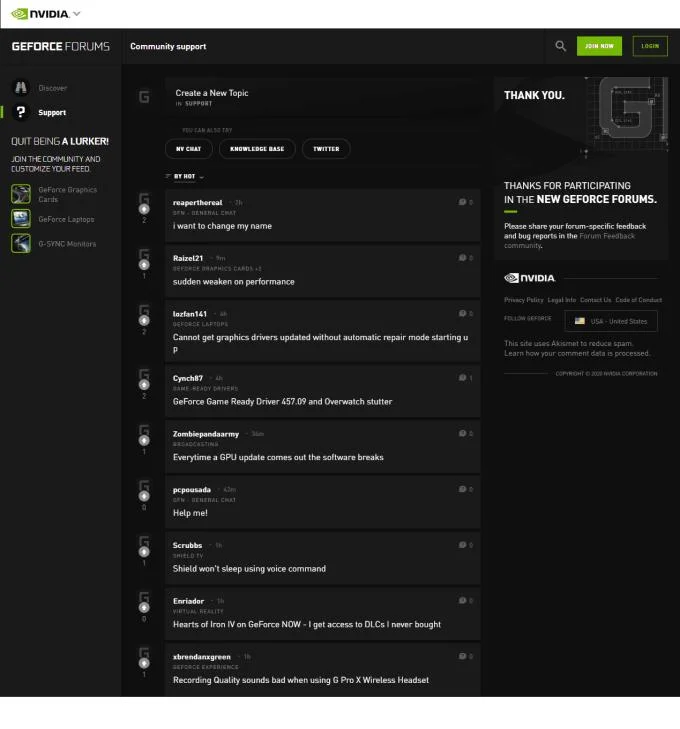
Task: Open the KNOWLEDGE BASE button
Action: (x=257, y=149)
